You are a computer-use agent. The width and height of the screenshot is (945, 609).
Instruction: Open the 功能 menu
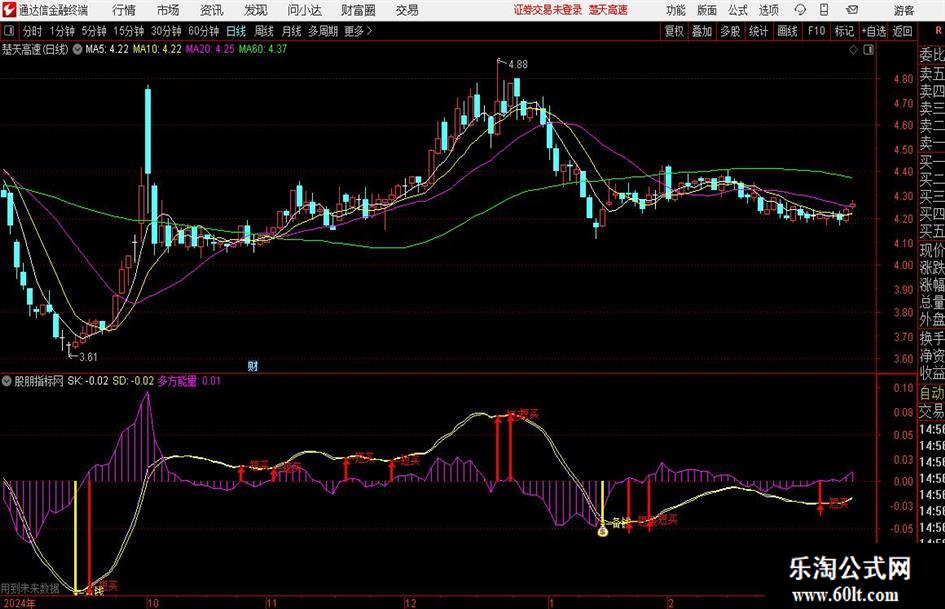pos(676,10)
